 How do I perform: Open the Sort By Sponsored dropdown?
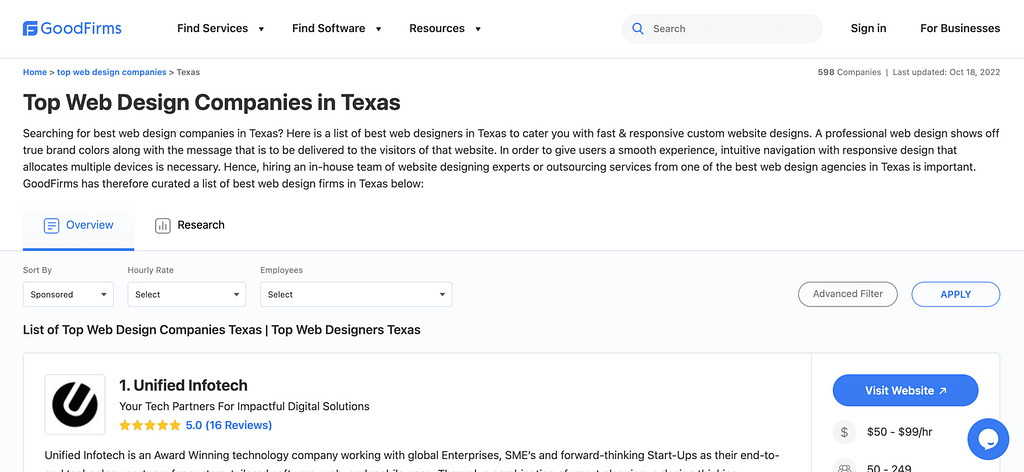coord(68,294)
